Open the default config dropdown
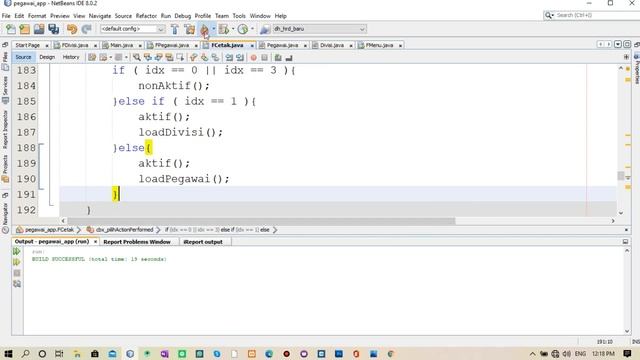The width and height of the screenshot is (640, 360). tap(133, 29)
